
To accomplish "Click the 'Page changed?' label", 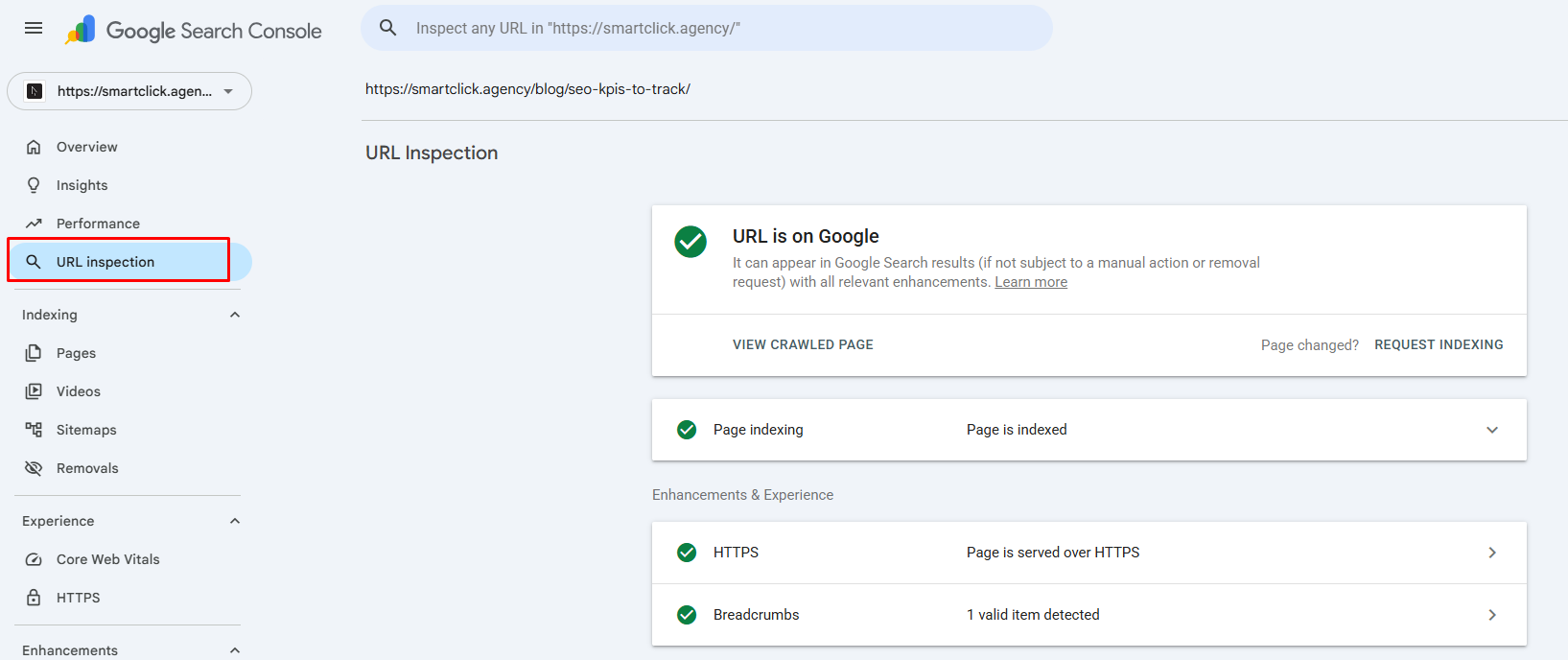I will coord(1309,345).
